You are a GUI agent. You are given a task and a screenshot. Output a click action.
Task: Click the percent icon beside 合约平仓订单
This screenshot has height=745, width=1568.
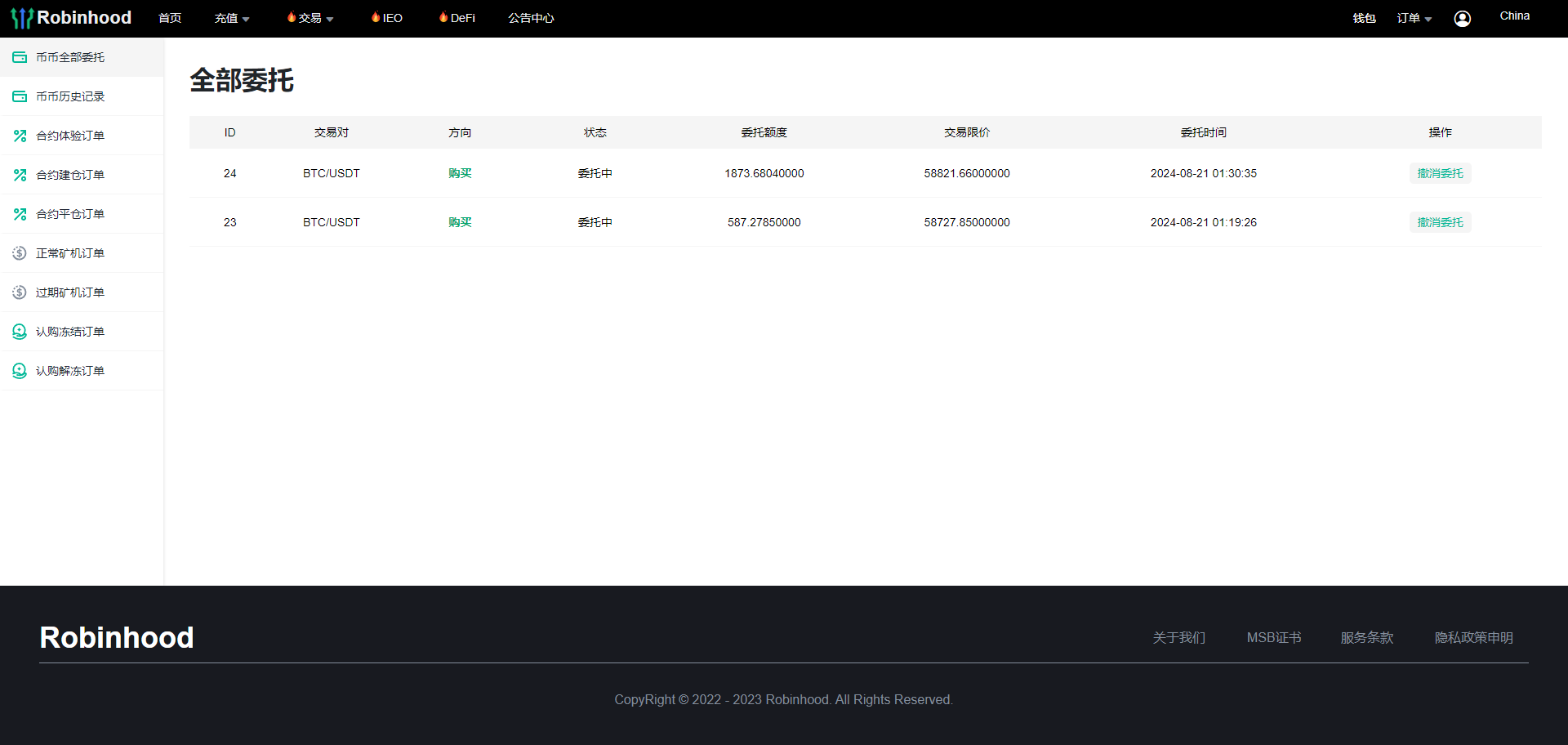tap(20, 214)
